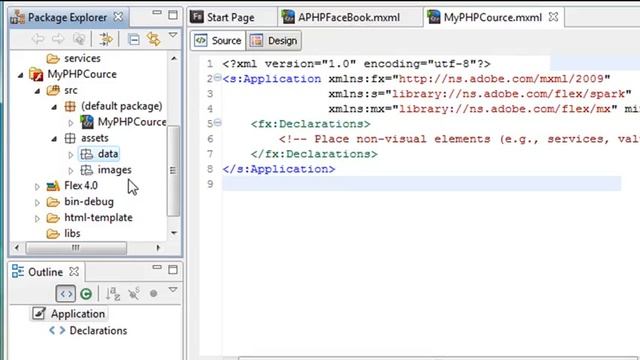Close the Package Explorer tab

tap(118, 17)
